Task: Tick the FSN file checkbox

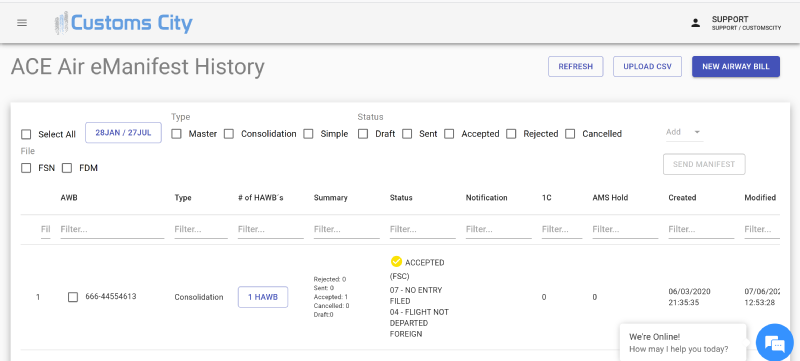Action: (x=26, y=168)
